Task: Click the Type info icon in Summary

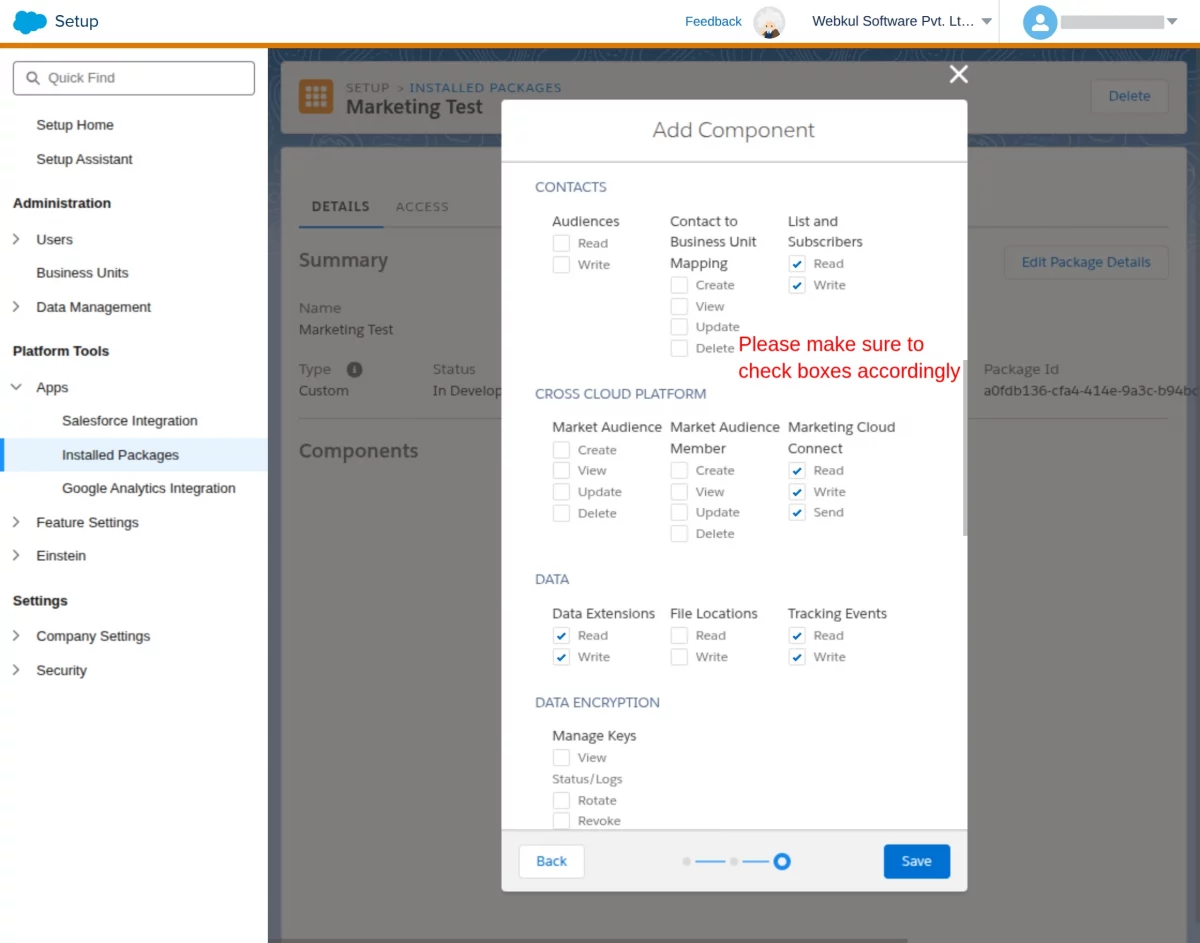Action: (x=354, y=369)
